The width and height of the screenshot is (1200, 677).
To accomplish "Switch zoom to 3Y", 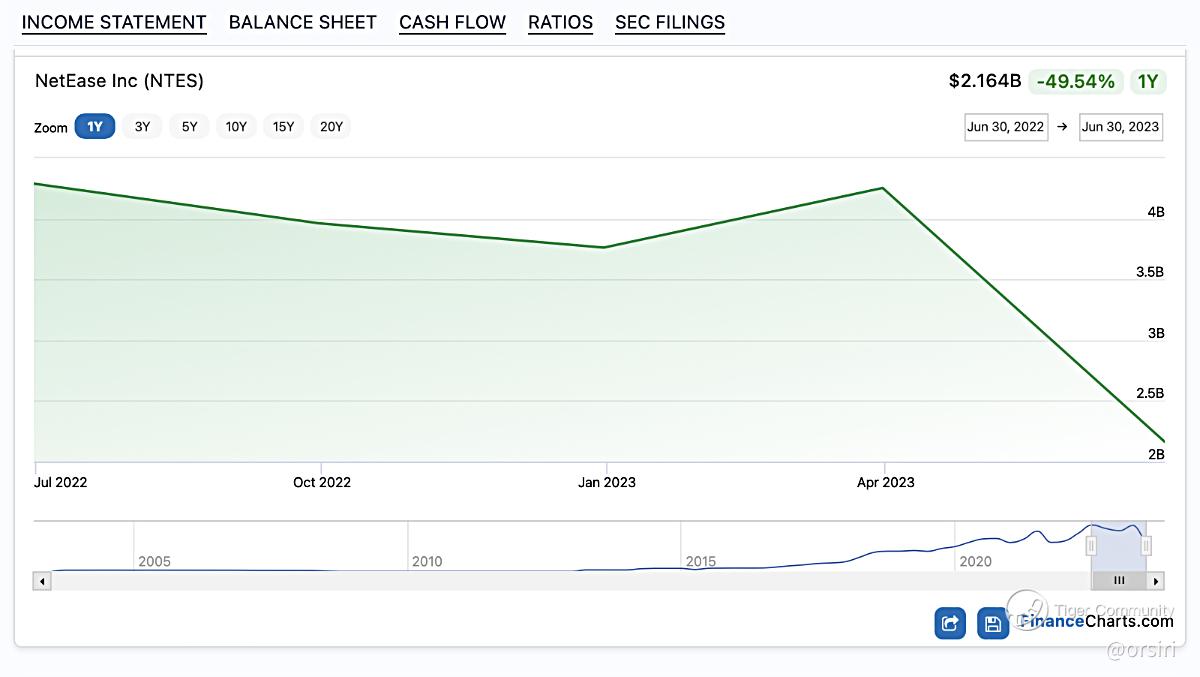I will coord(142,127).
